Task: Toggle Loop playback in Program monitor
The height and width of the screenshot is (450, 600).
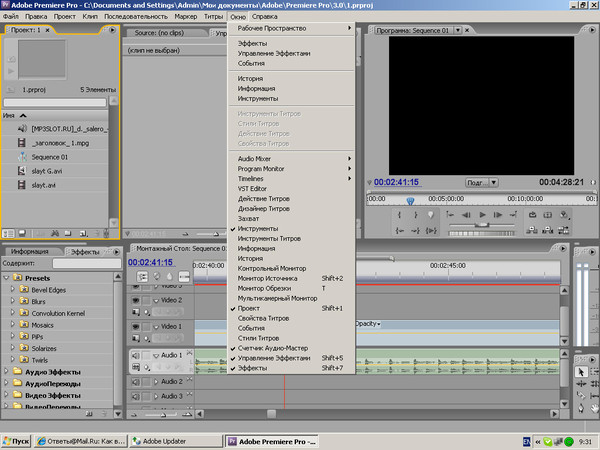Action: tap(532, 215)
